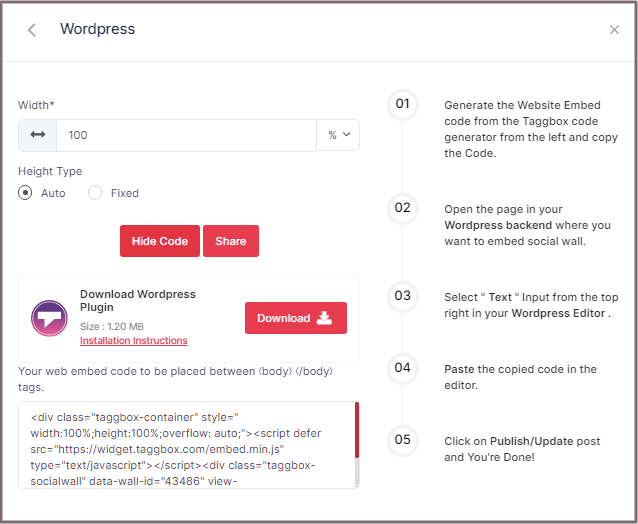Open the Installation Instructions link

click(x=133, y=341)
